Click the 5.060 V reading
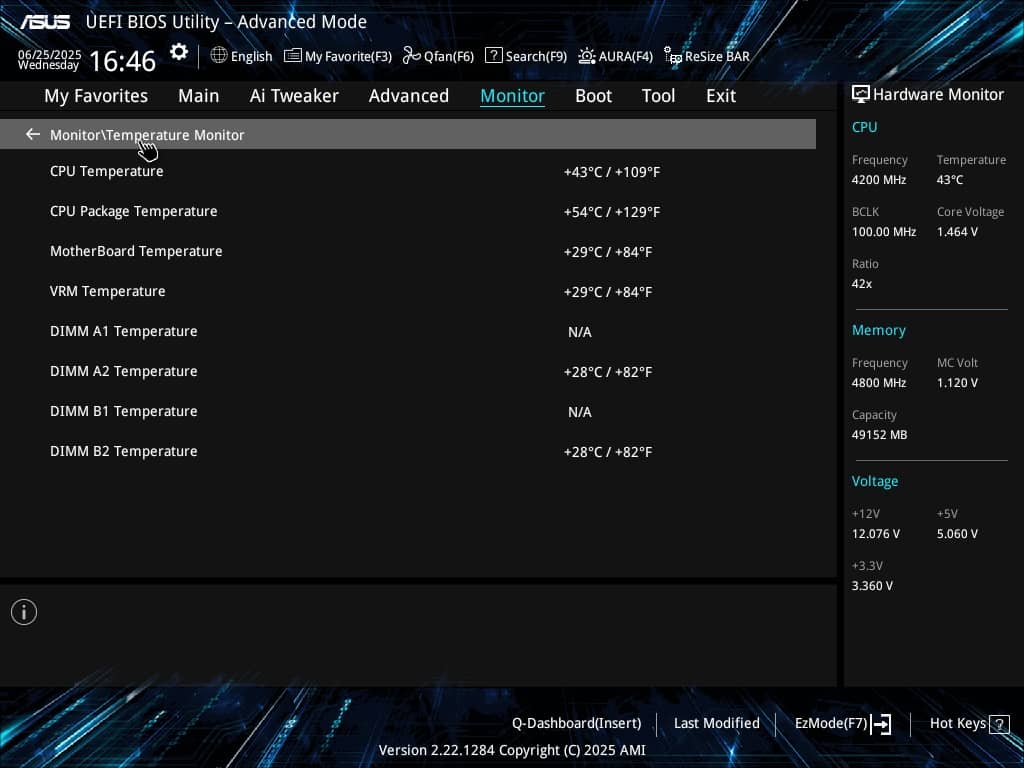Screen dimensions: 1024x768 tap(957, 534)
